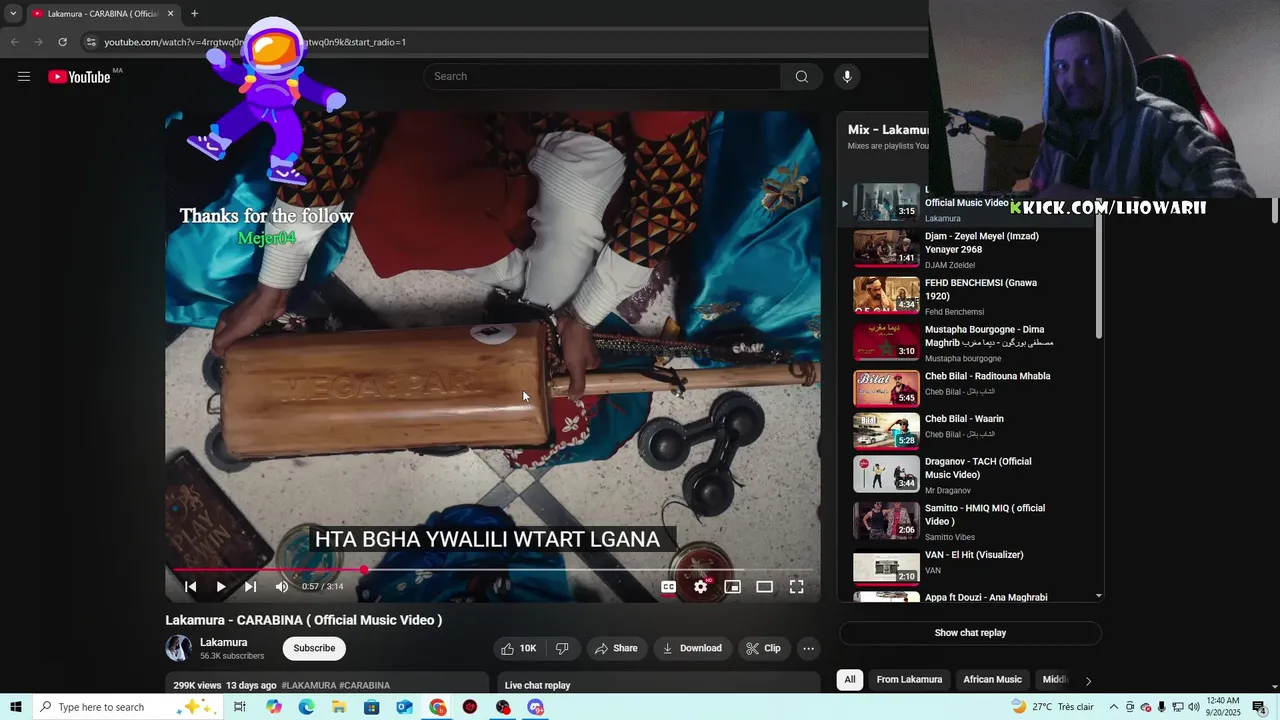The image size is (1280, 720).
Task: Show hidden system tray icons
Action: pos(1114,707)
